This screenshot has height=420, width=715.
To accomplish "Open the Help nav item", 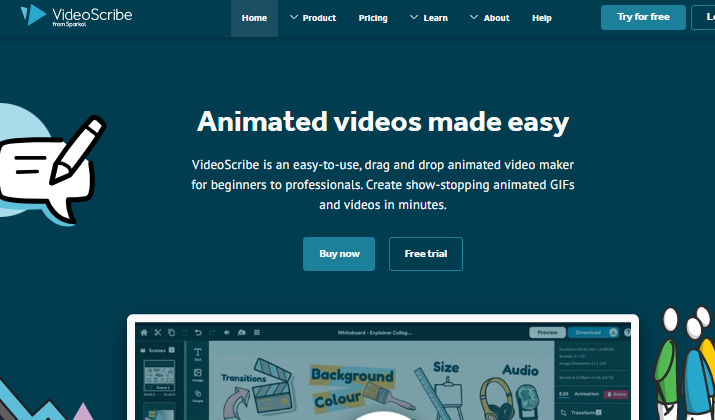I will (x=541, y=18).
